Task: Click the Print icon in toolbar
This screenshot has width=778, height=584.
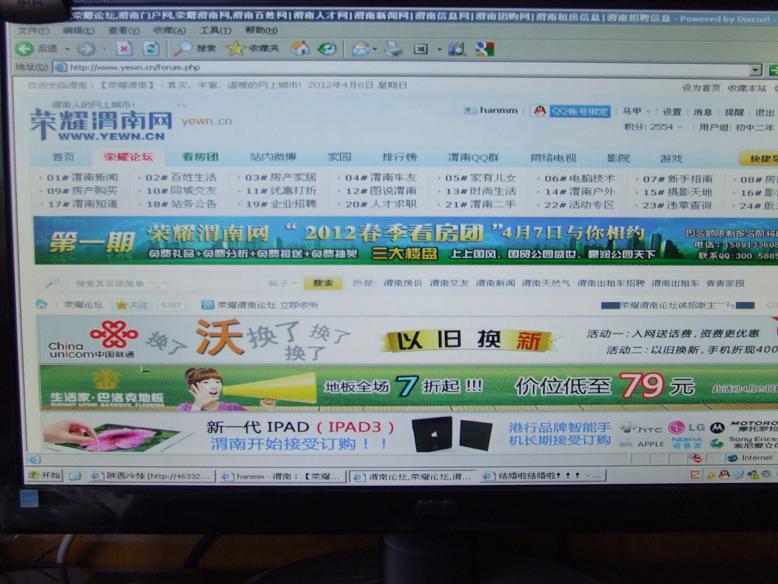Action: [393, 49]
